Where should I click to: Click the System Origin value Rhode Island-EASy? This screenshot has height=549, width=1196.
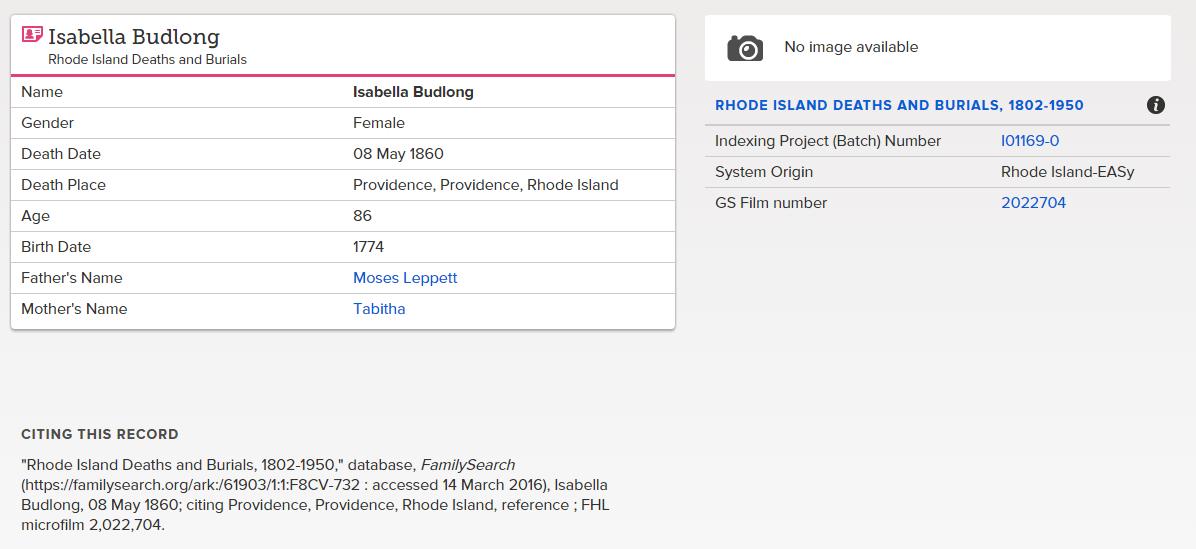pyautogui.click(x=1068, y=172)
